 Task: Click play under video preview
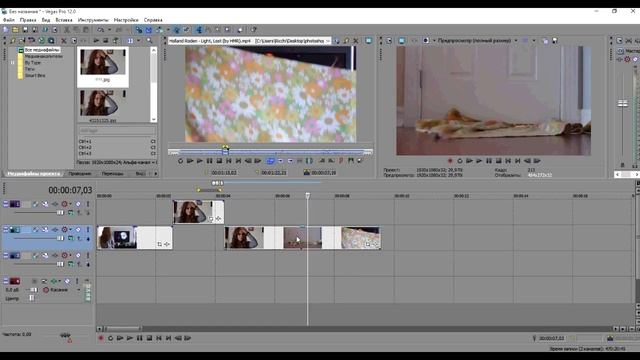[479, 161]
